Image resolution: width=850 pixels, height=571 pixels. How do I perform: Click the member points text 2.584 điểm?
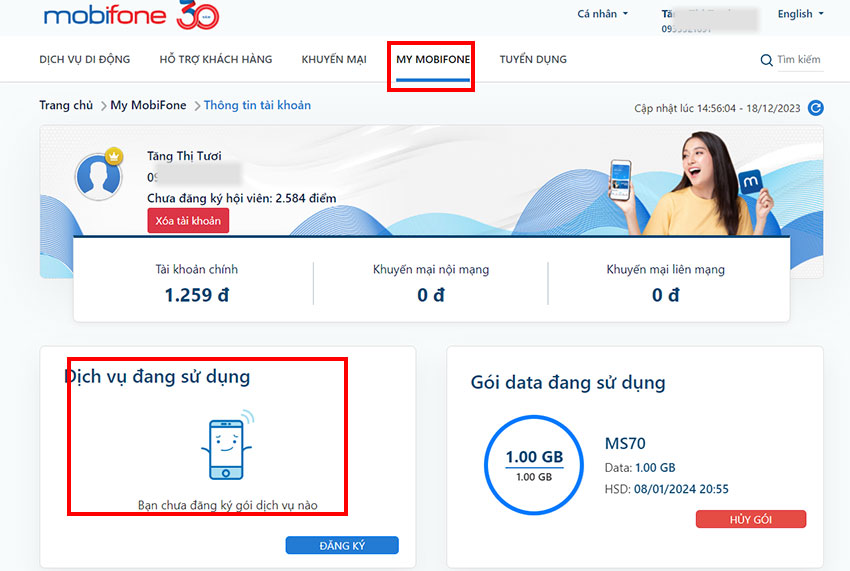click(x=306, y=198)
